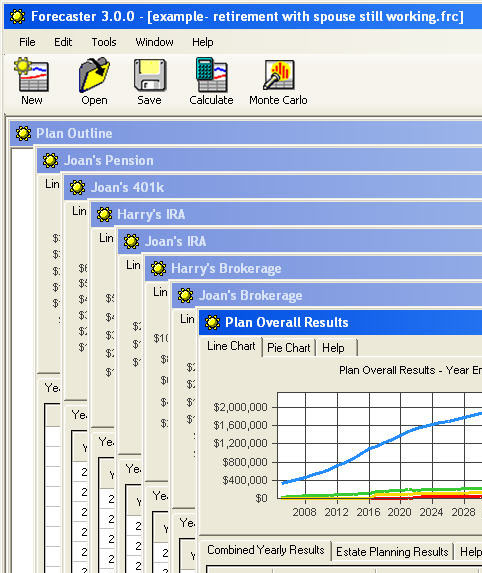482x573 pixels.
Task: Activate the Joan's IRA window title bar
Action: [x=300, y=242]
